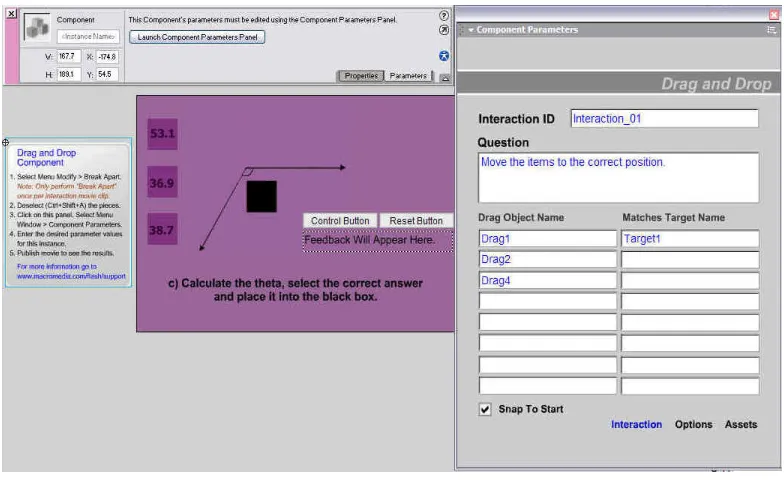Switch to the Parameters tab
This screenshot has height=480, width=784.
tap(408, 76)
